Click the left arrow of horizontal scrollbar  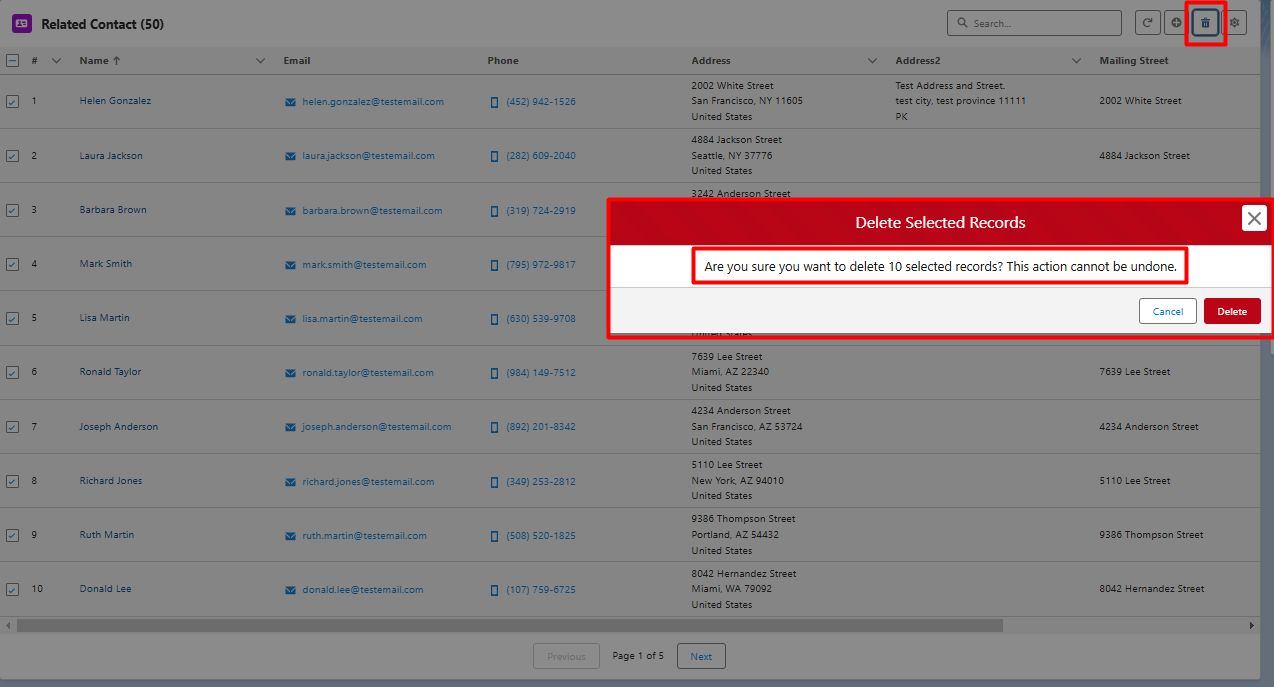pos(8,625)
